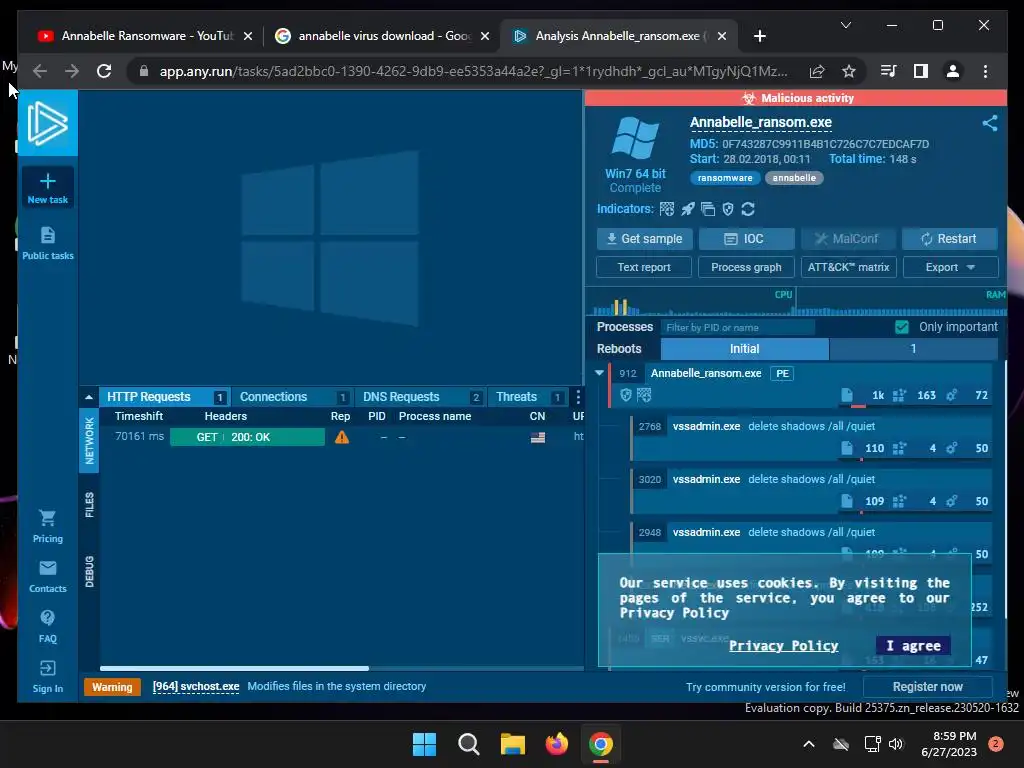
Task: Open the Export dropdown
Action: click(950, 267)
